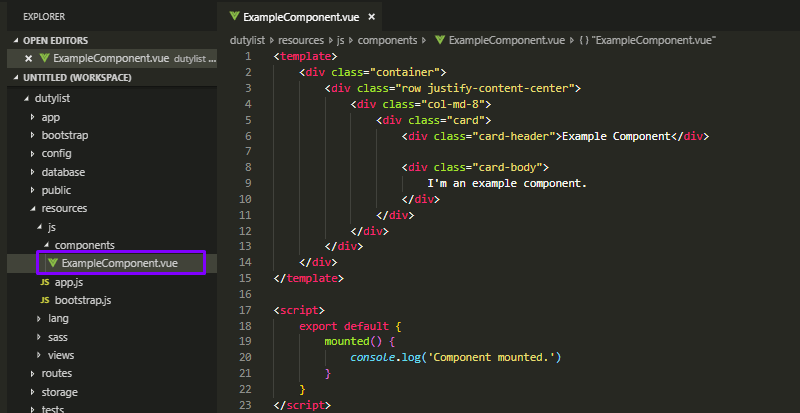Expand the bootstrap folder
The width and height of the screenshot is (800, 413).
(x=33, y=136)
